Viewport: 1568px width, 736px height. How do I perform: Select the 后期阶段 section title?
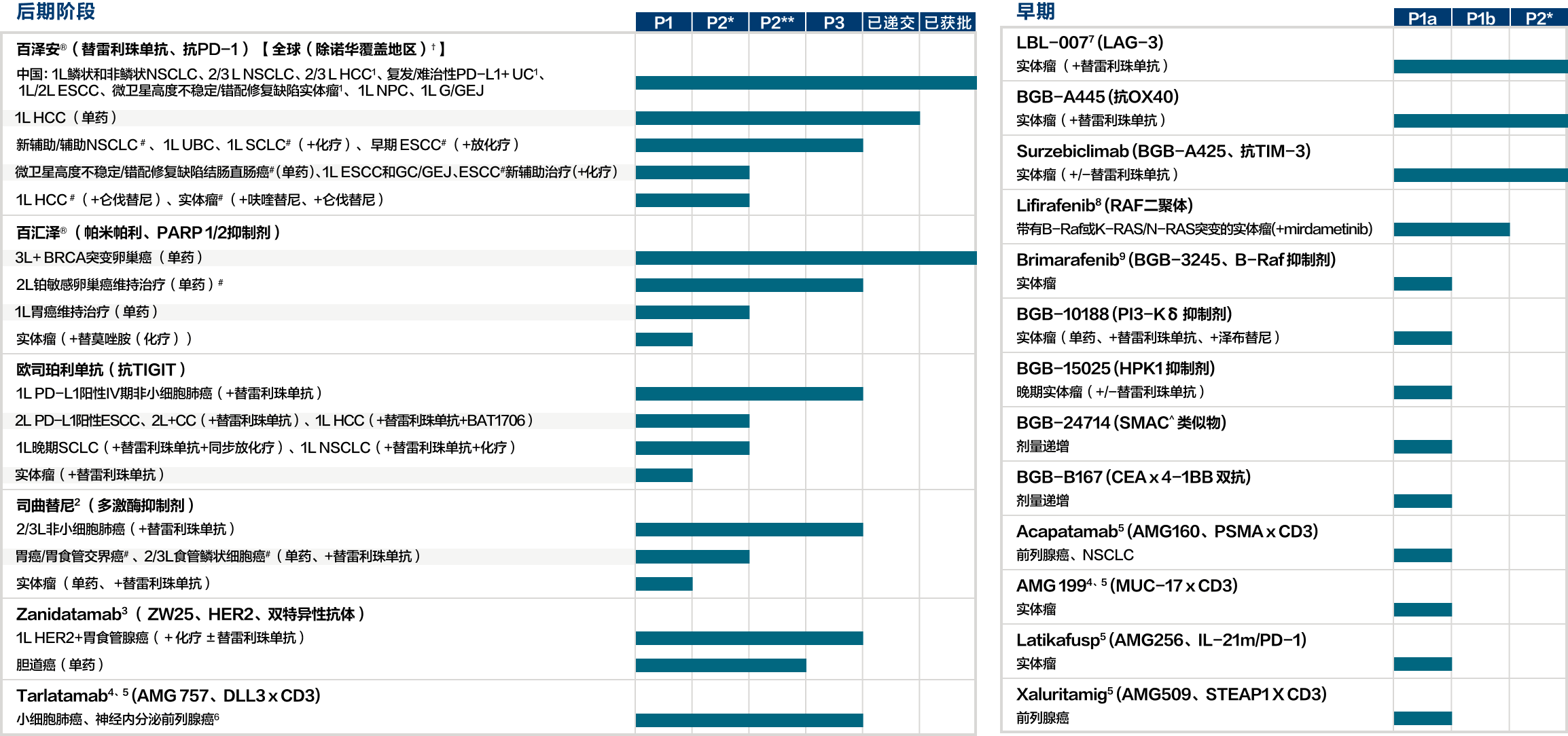(56, 12)
